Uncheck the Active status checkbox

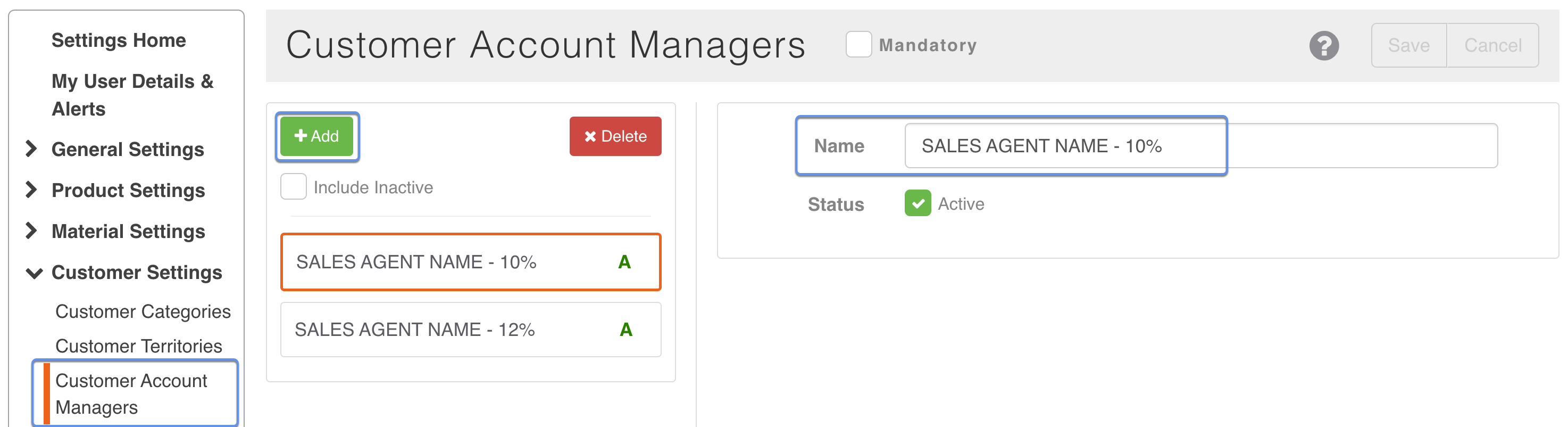click(918, 203)
